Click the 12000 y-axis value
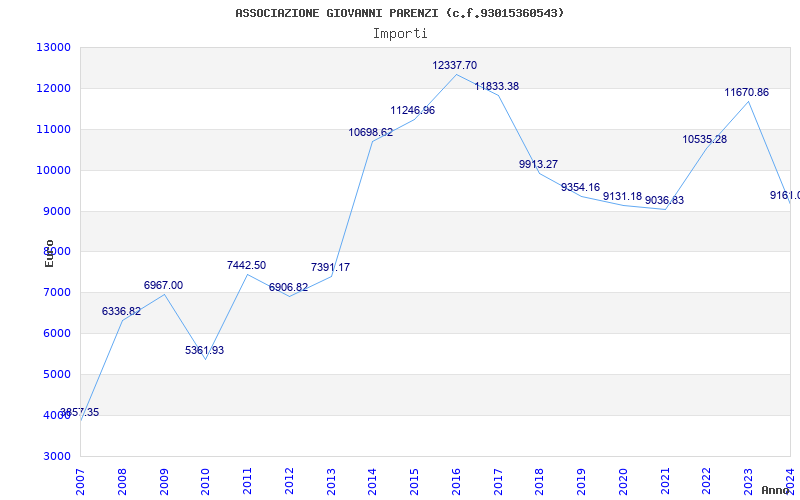This screenshot has width=800, height=500. (53, 88)
